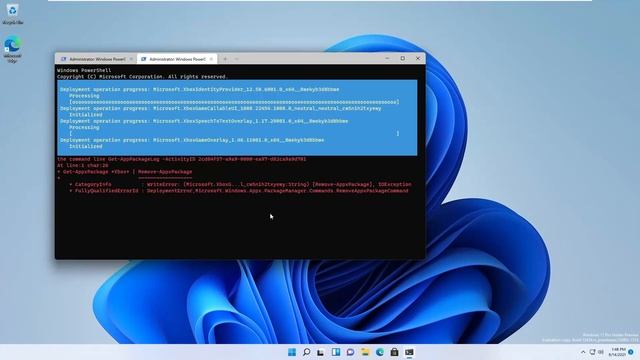Open the volume icon in system tray

(600, 352)
